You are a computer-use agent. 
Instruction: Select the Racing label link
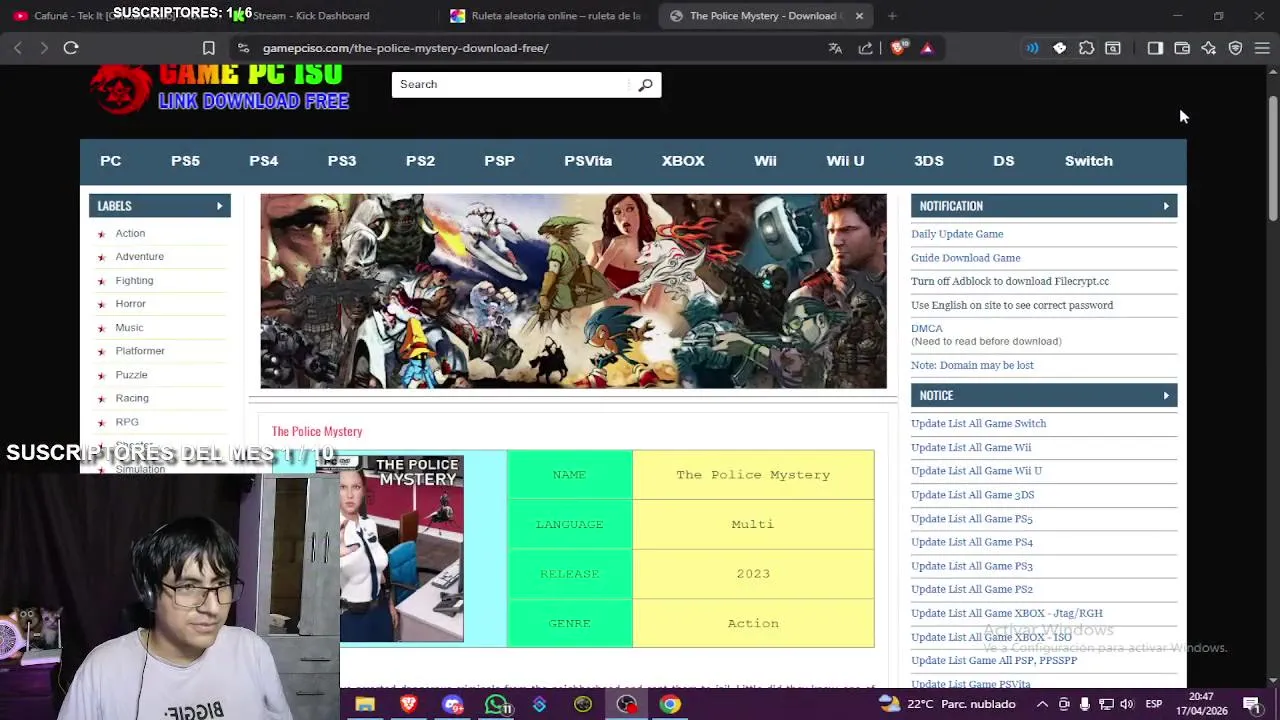point(132,398)
